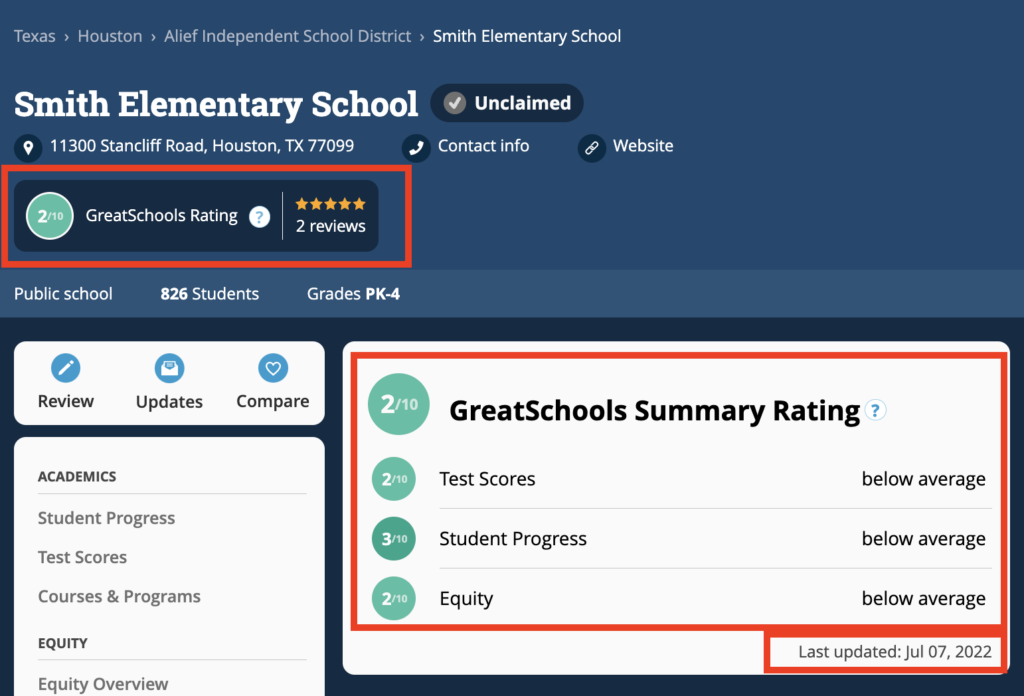Image resolution: width=1024 pixels, height=696 pixels.
Task: Click below average beside Test Scores
Action: 923,479
